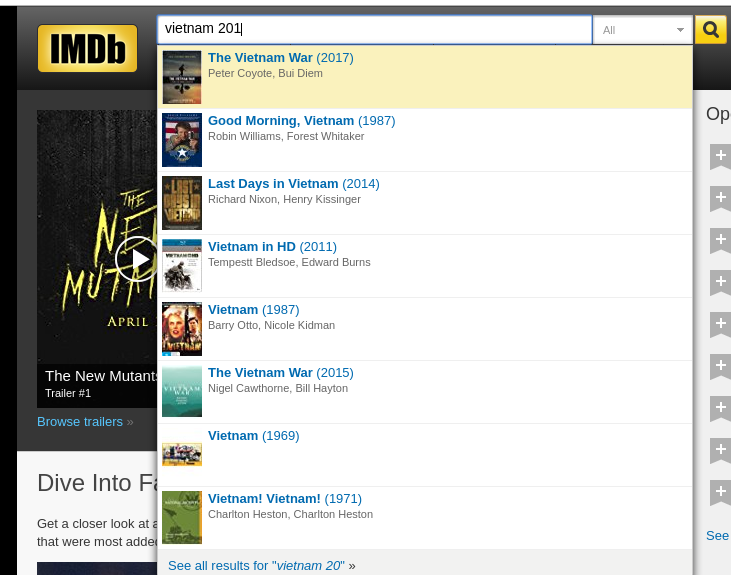Click 'Robin Williams, Forest Whitaker' cast text
The width and height of the screenshot is (731, 575).
coord(286,136)
